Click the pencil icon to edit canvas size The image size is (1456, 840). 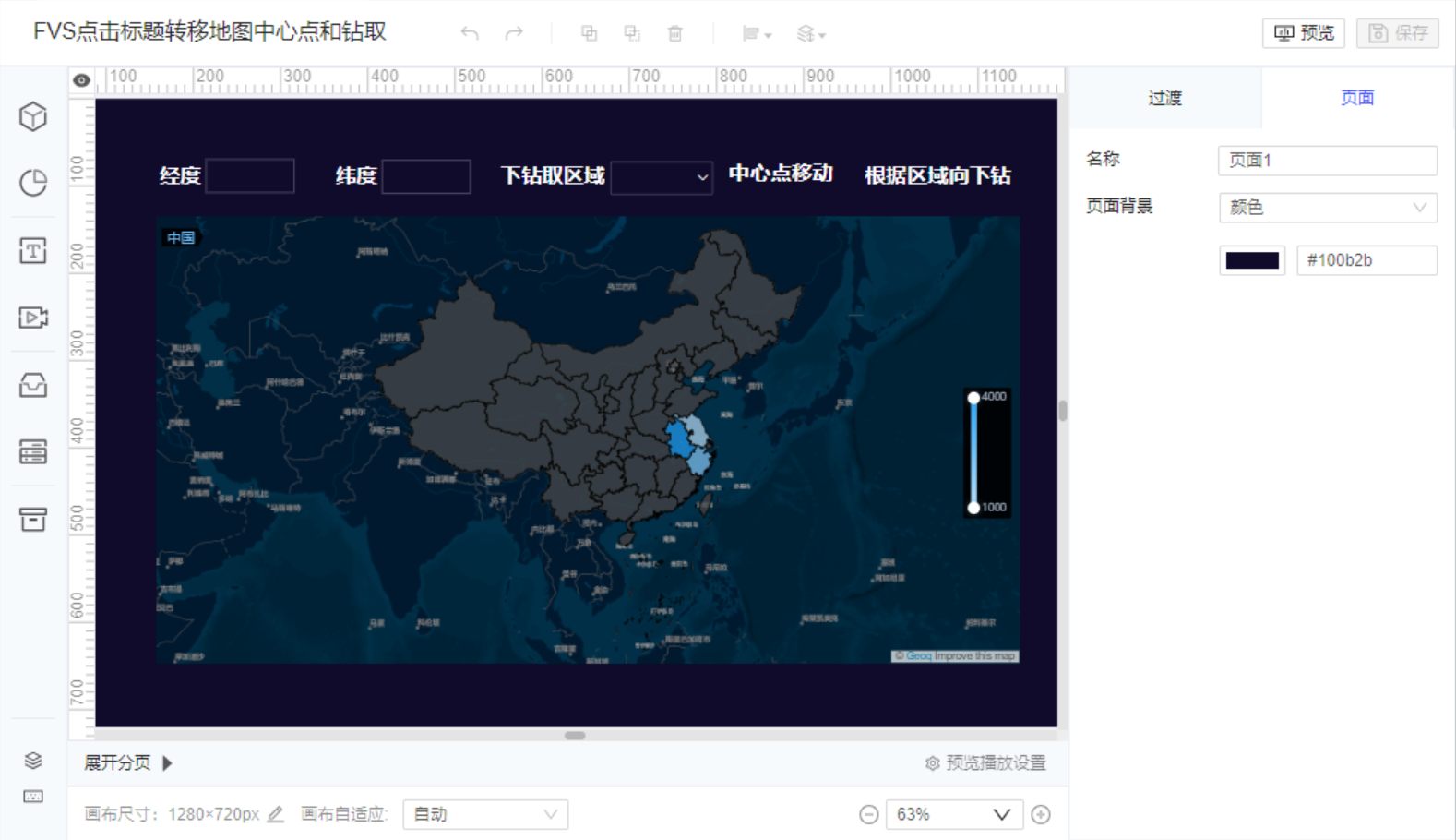pyautogui.click(x=275, y=814)
